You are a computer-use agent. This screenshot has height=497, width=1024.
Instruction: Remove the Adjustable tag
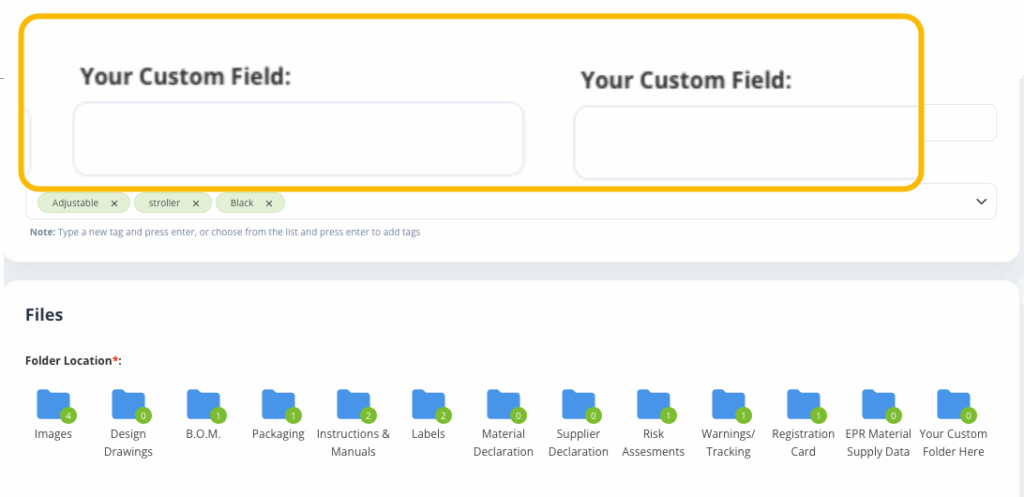114,203
